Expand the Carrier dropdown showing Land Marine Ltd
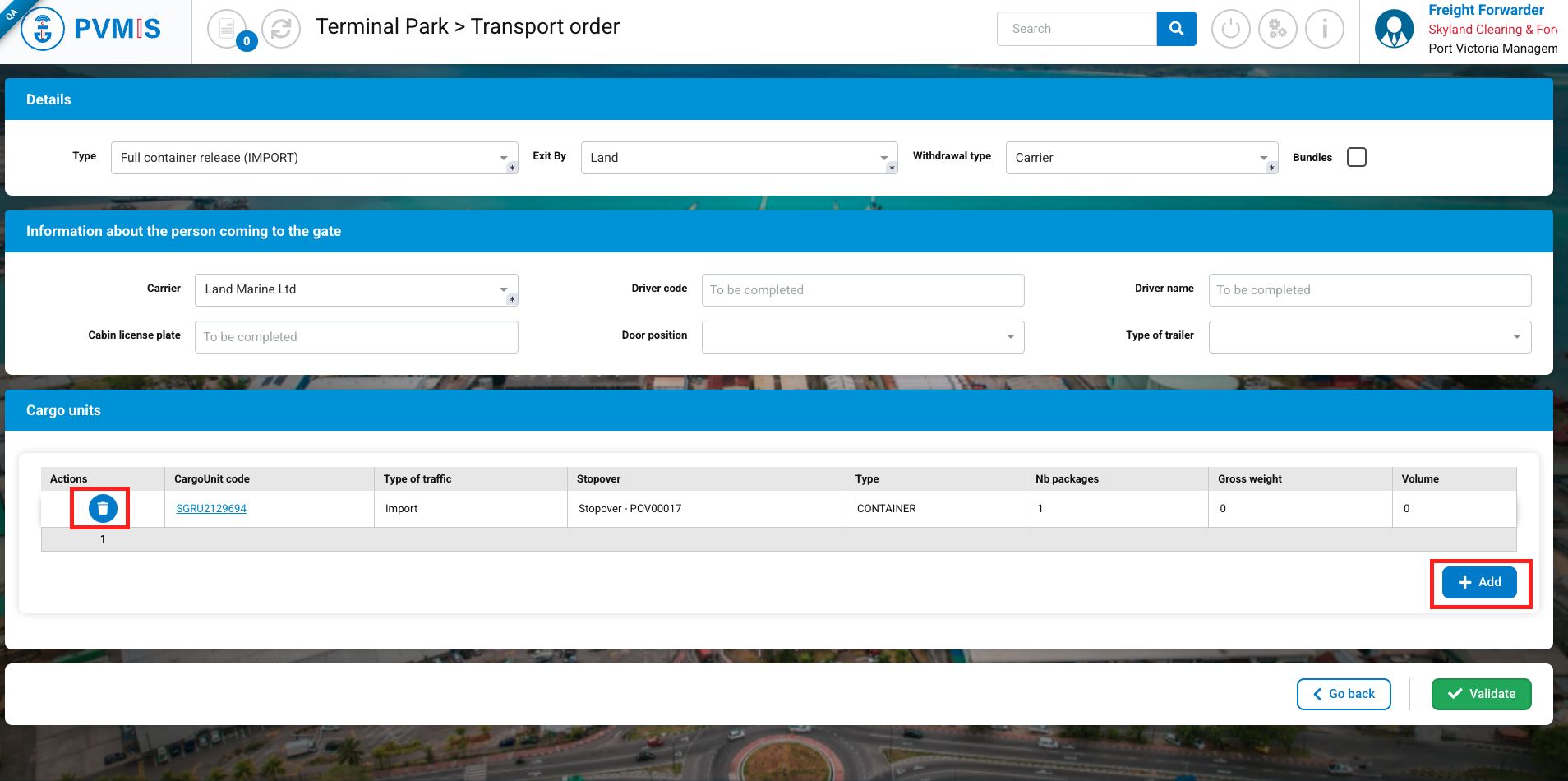 356,290
